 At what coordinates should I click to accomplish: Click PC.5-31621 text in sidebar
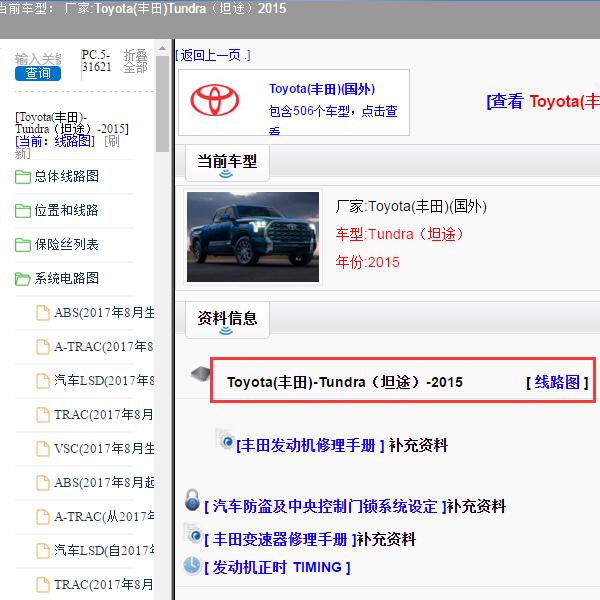pyautogui.click(x=96, y=60)
